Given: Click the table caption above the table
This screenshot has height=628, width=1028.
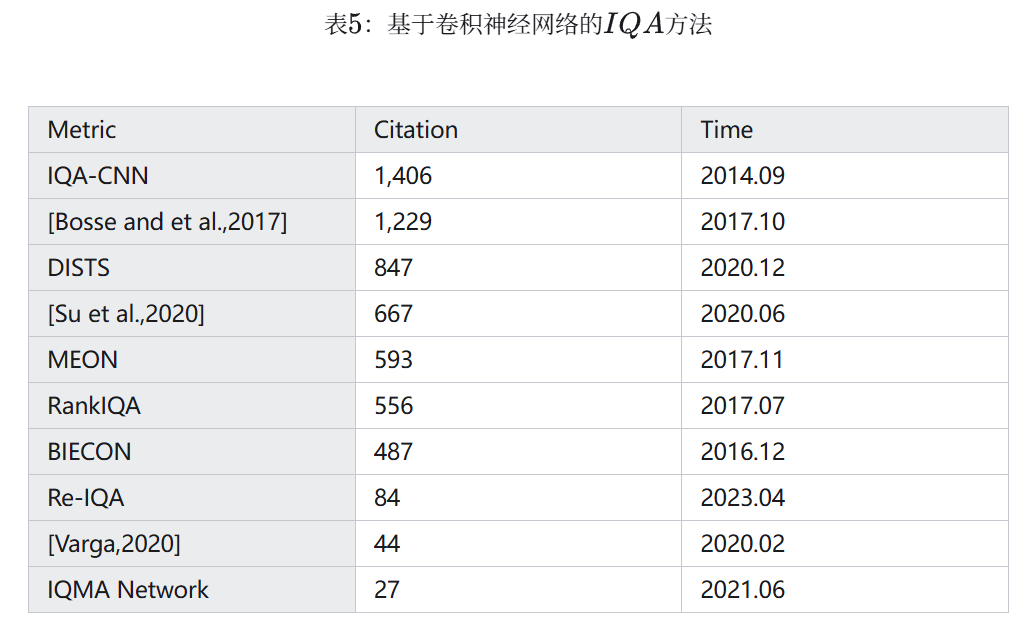Looking at the screenshot, I should [518, 25].
